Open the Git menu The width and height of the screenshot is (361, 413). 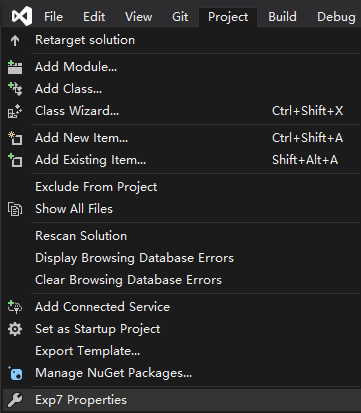pos(180,17)
